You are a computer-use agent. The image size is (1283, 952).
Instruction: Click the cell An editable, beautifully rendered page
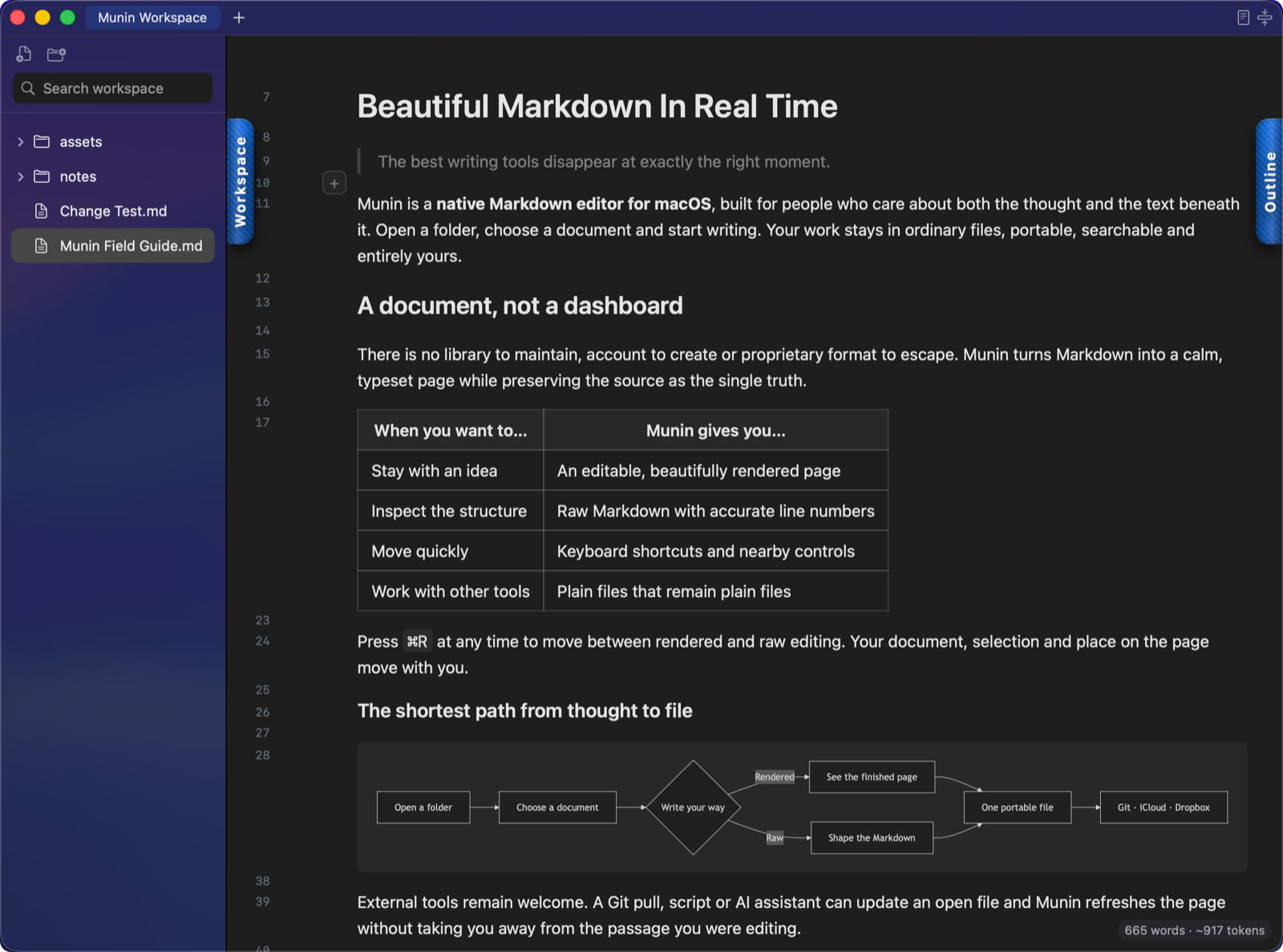[716, 471]
